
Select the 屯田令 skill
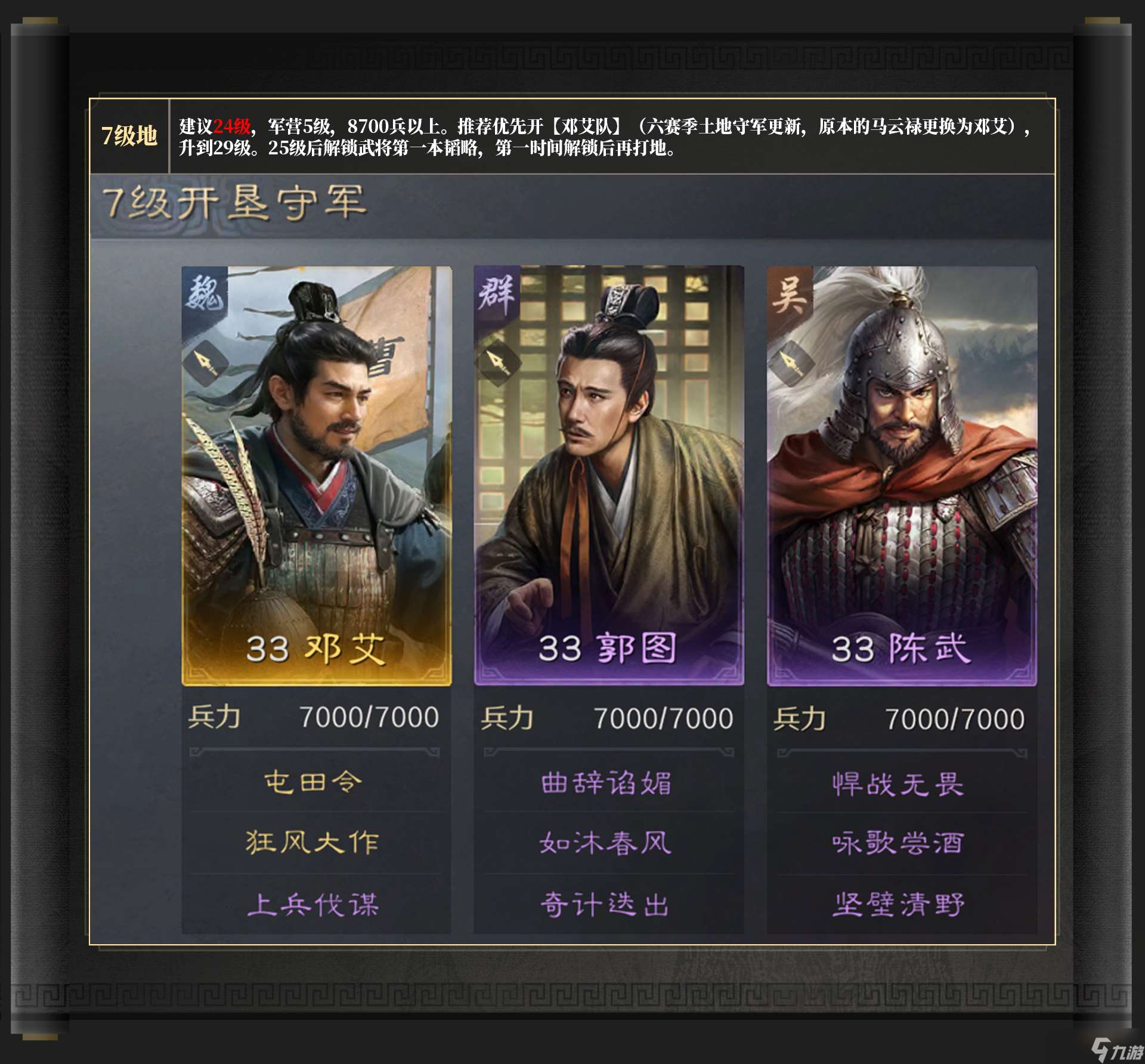point(314,781)
